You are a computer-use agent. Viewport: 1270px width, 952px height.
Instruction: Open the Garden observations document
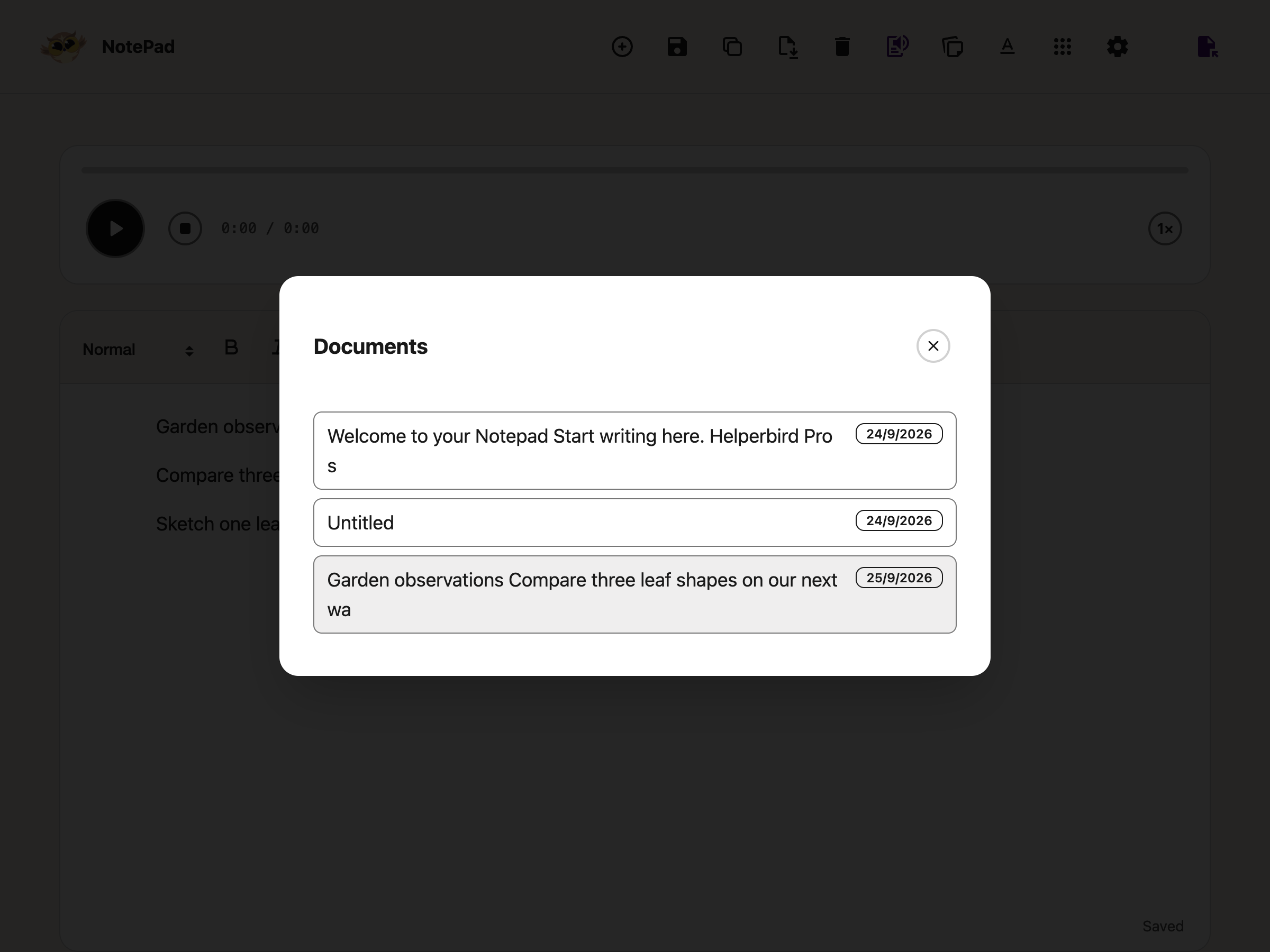click(x=634, y=594)
